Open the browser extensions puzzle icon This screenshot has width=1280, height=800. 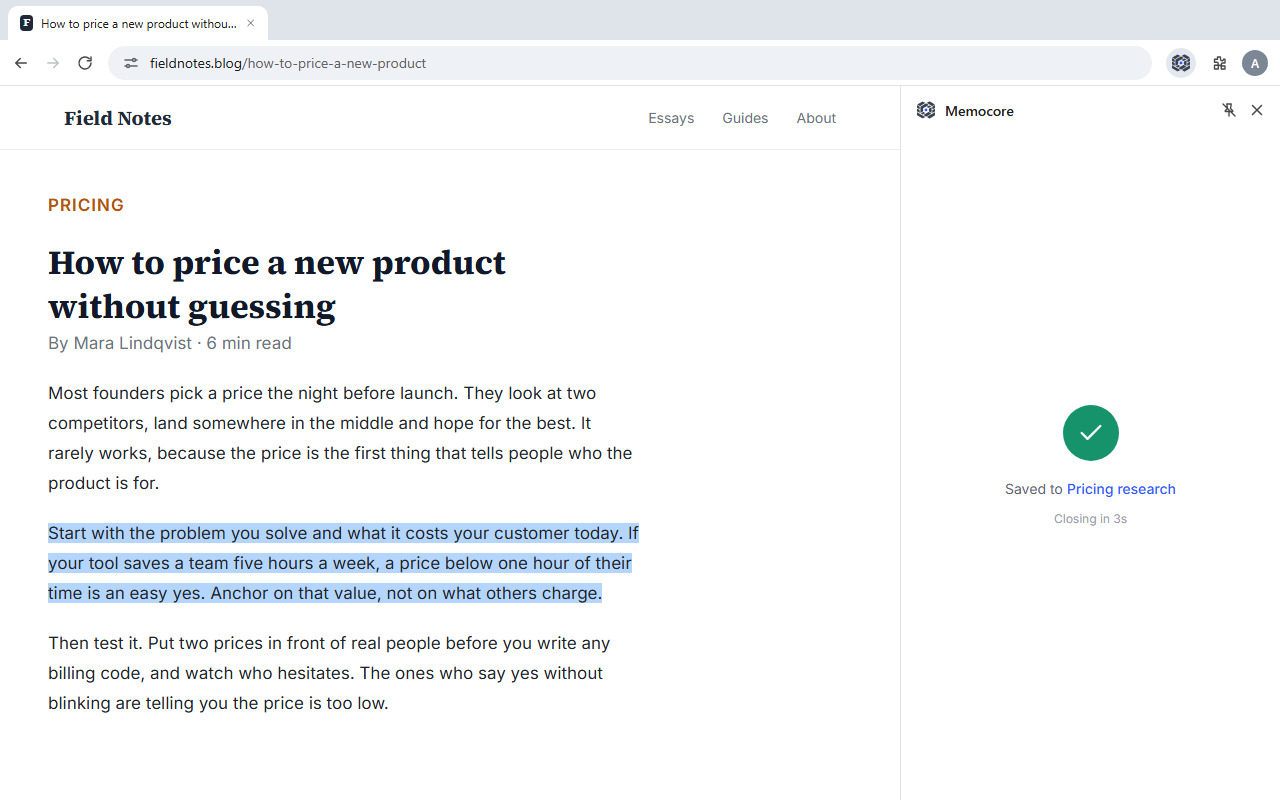pyautogui.click(x=1219, y=63)
